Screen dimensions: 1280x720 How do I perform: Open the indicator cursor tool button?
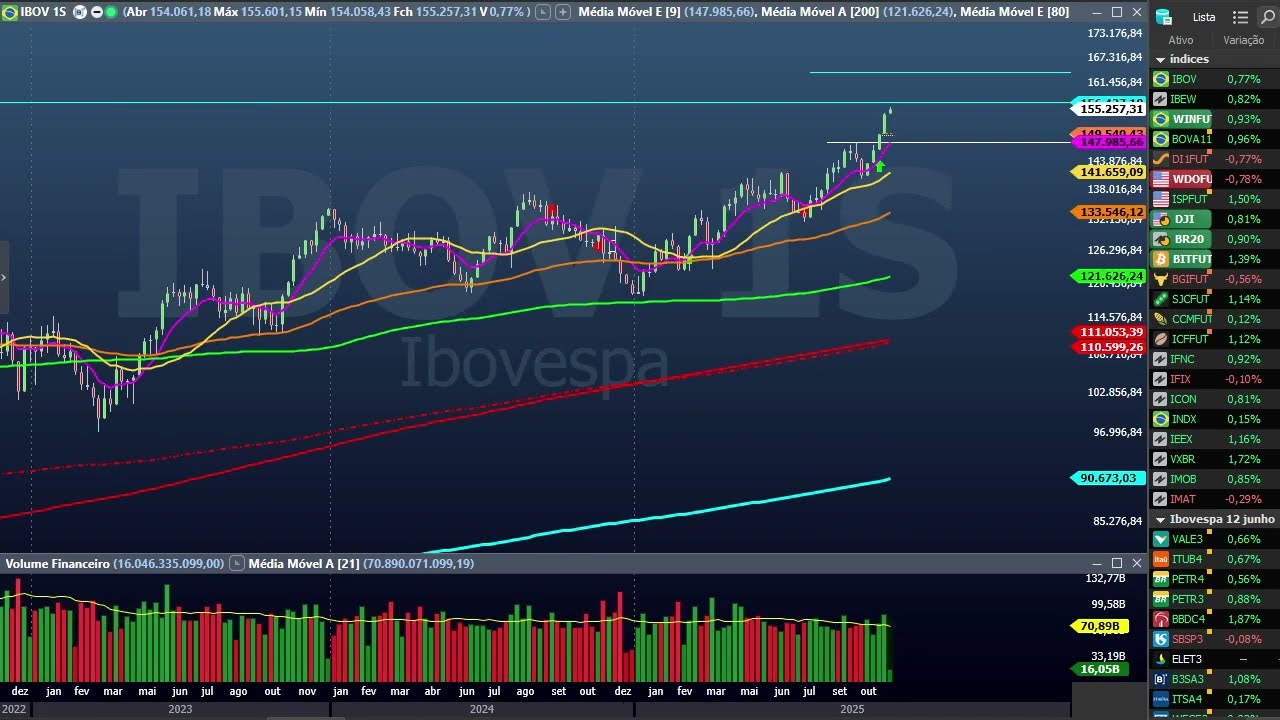point(542,12)
